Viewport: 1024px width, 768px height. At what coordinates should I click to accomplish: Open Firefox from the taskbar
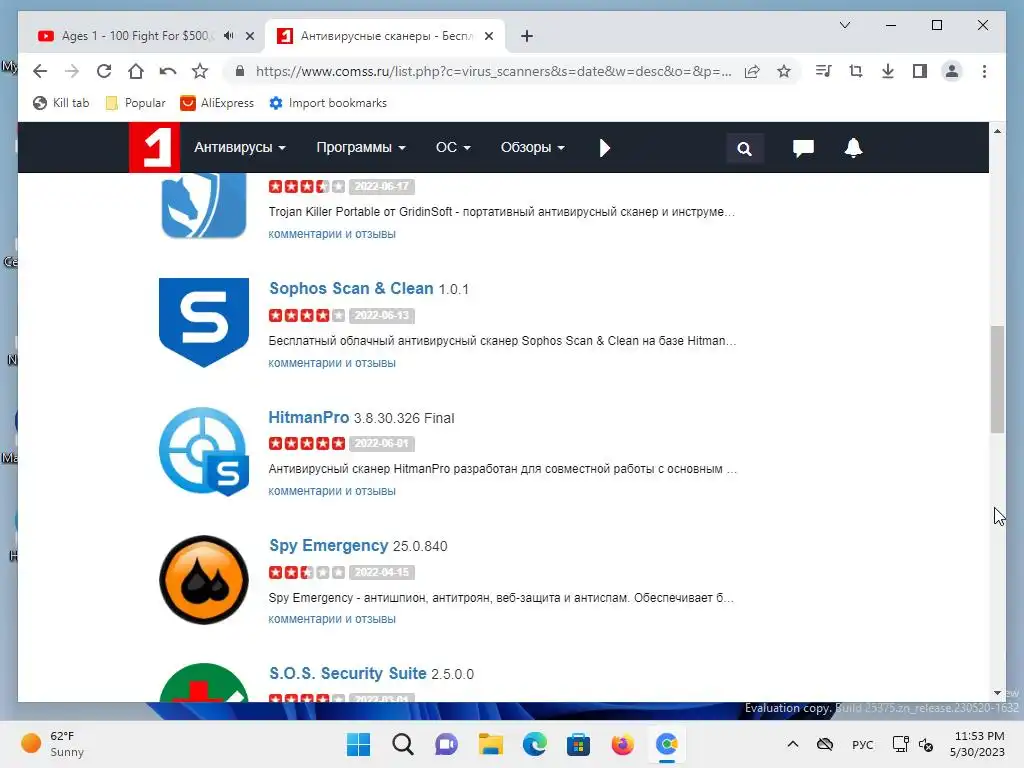(x=622, y=744)
